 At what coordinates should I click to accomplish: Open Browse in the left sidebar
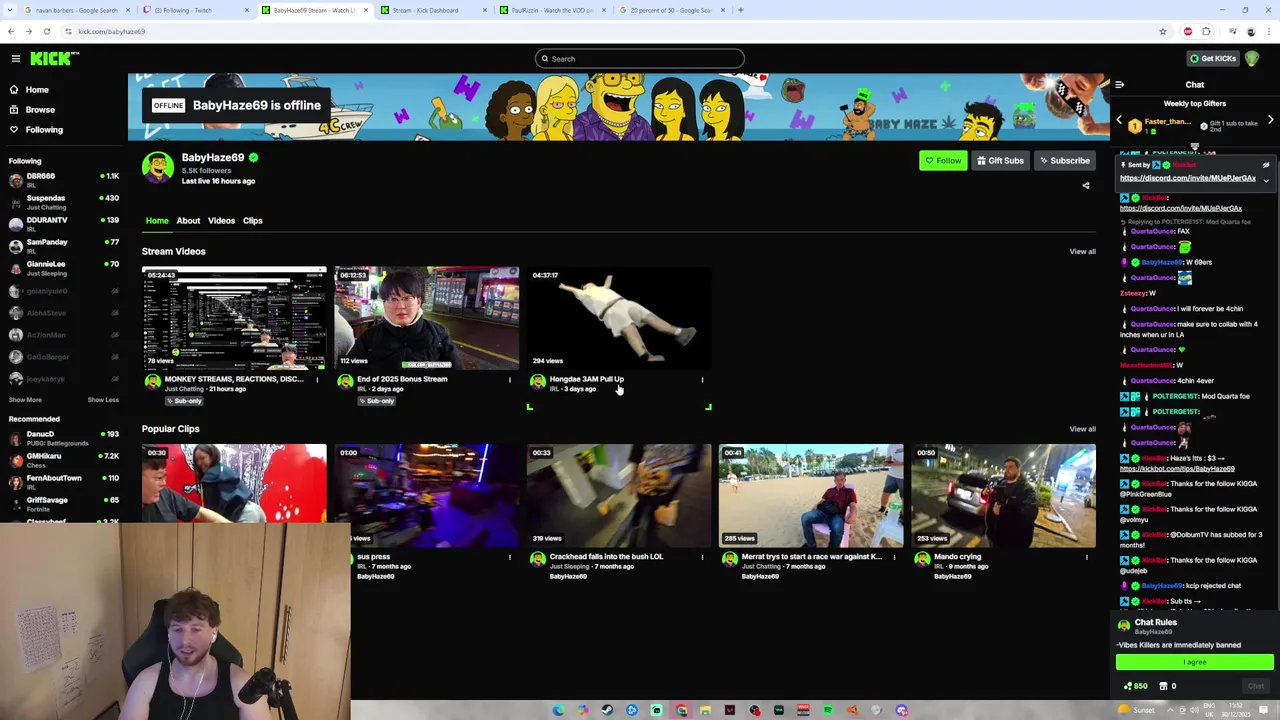tap(31, 110)
